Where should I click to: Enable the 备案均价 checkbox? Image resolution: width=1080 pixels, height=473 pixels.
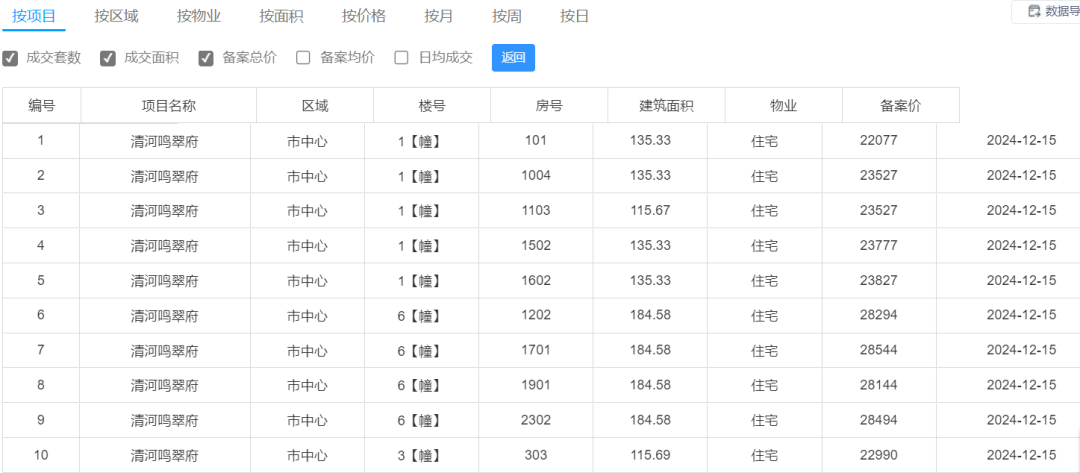click(304, 58)
